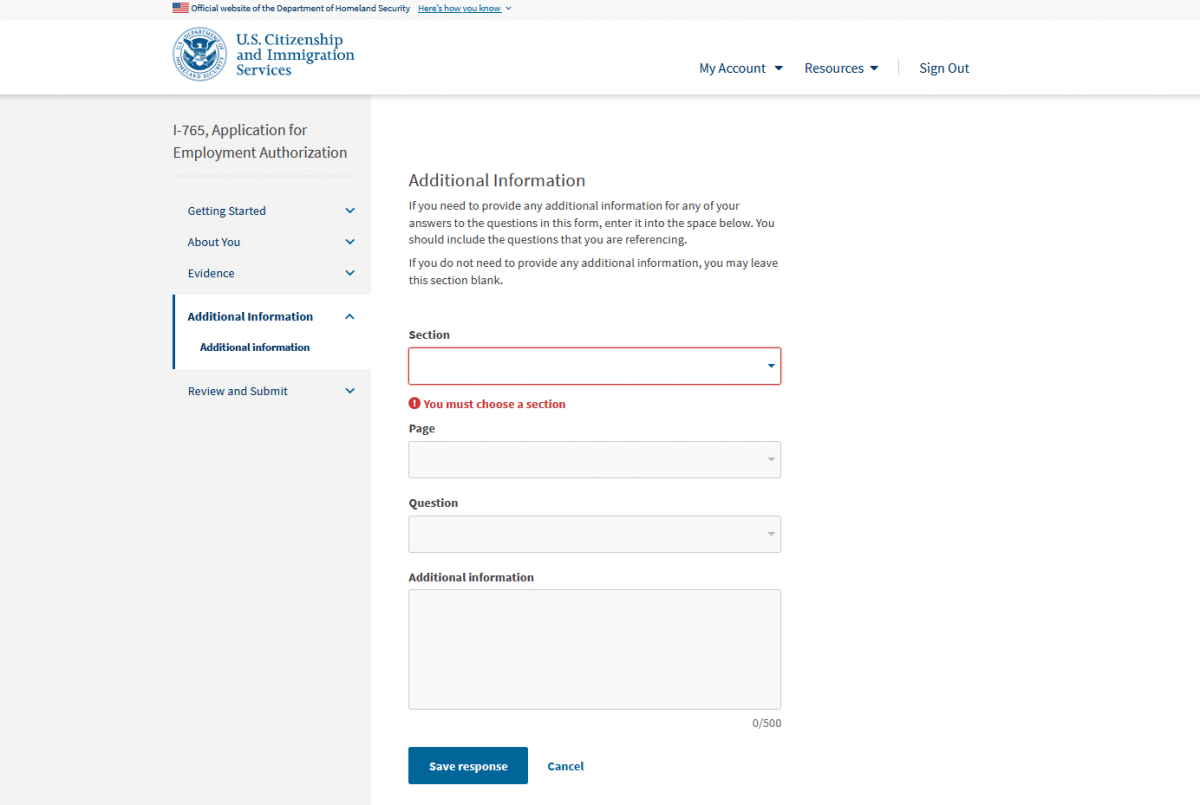The image size is (1200, 805).
Task: Click the Page dropdown arrow icon
Action: click(x=770, y=459)
